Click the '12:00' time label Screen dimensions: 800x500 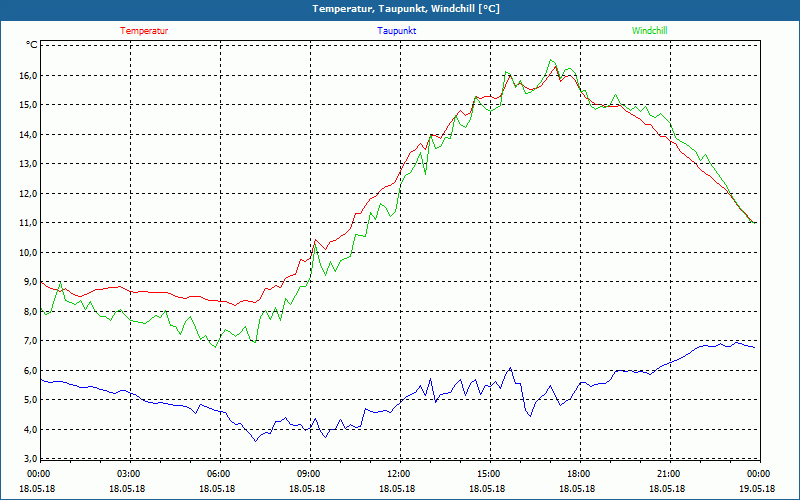398,474
